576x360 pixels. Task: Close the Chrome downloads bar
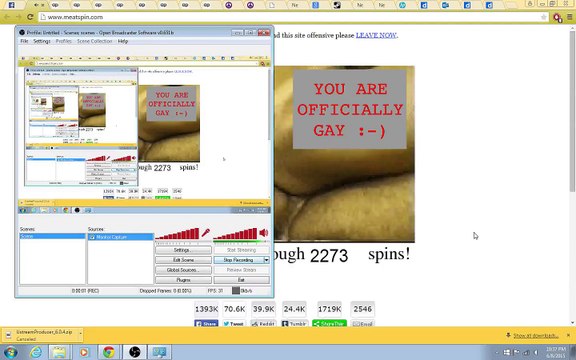point(568,335)
